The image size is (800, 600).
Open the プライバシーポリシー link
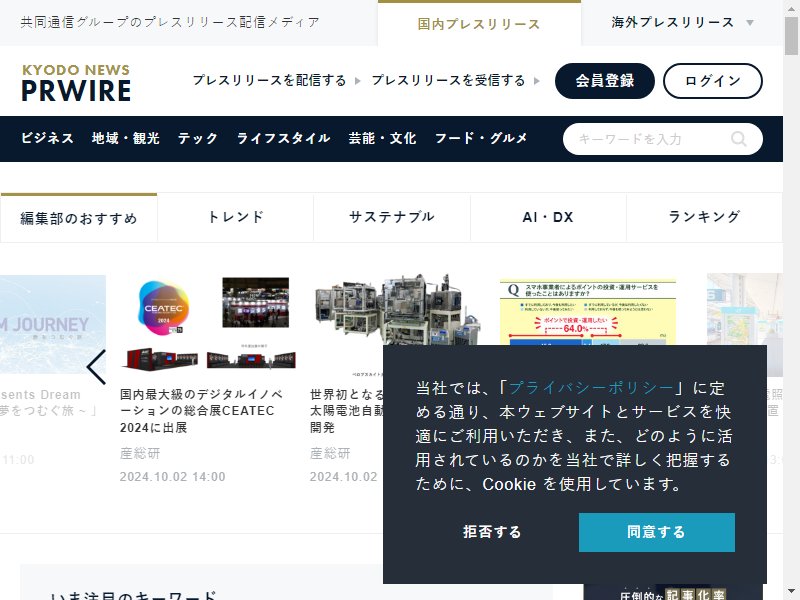591,388
